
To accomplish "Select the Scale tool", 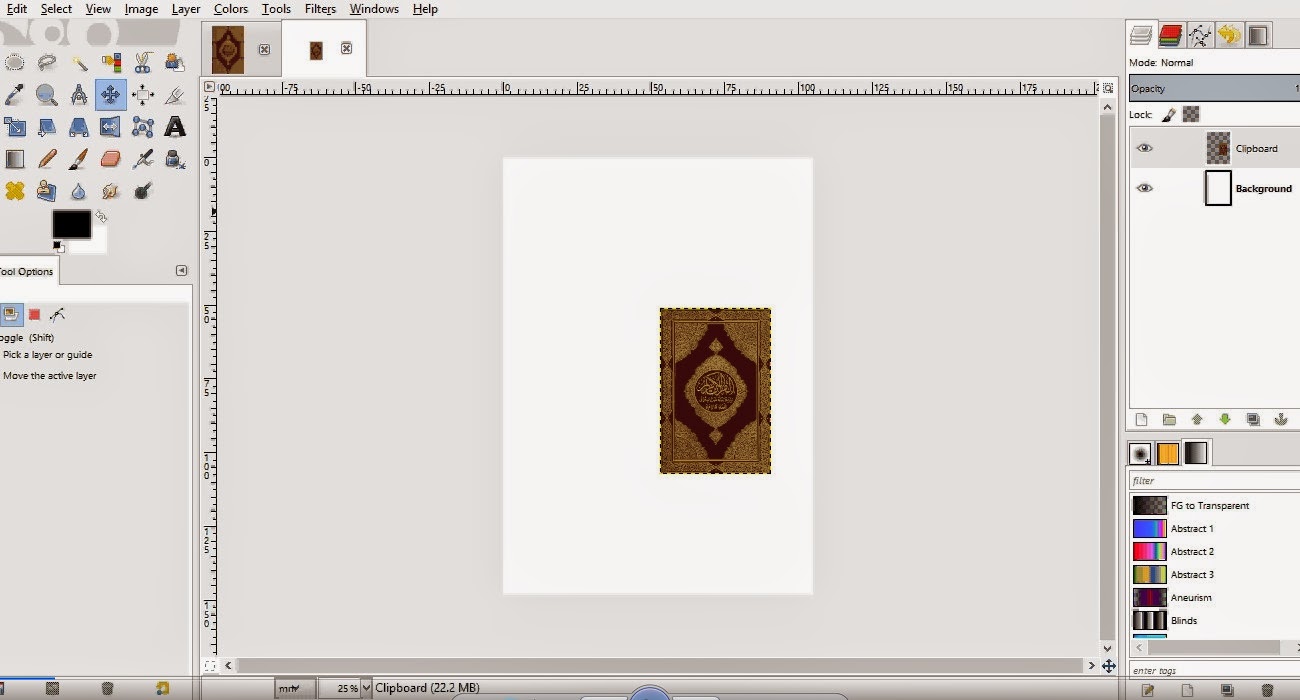I will [x=14, y=127].
